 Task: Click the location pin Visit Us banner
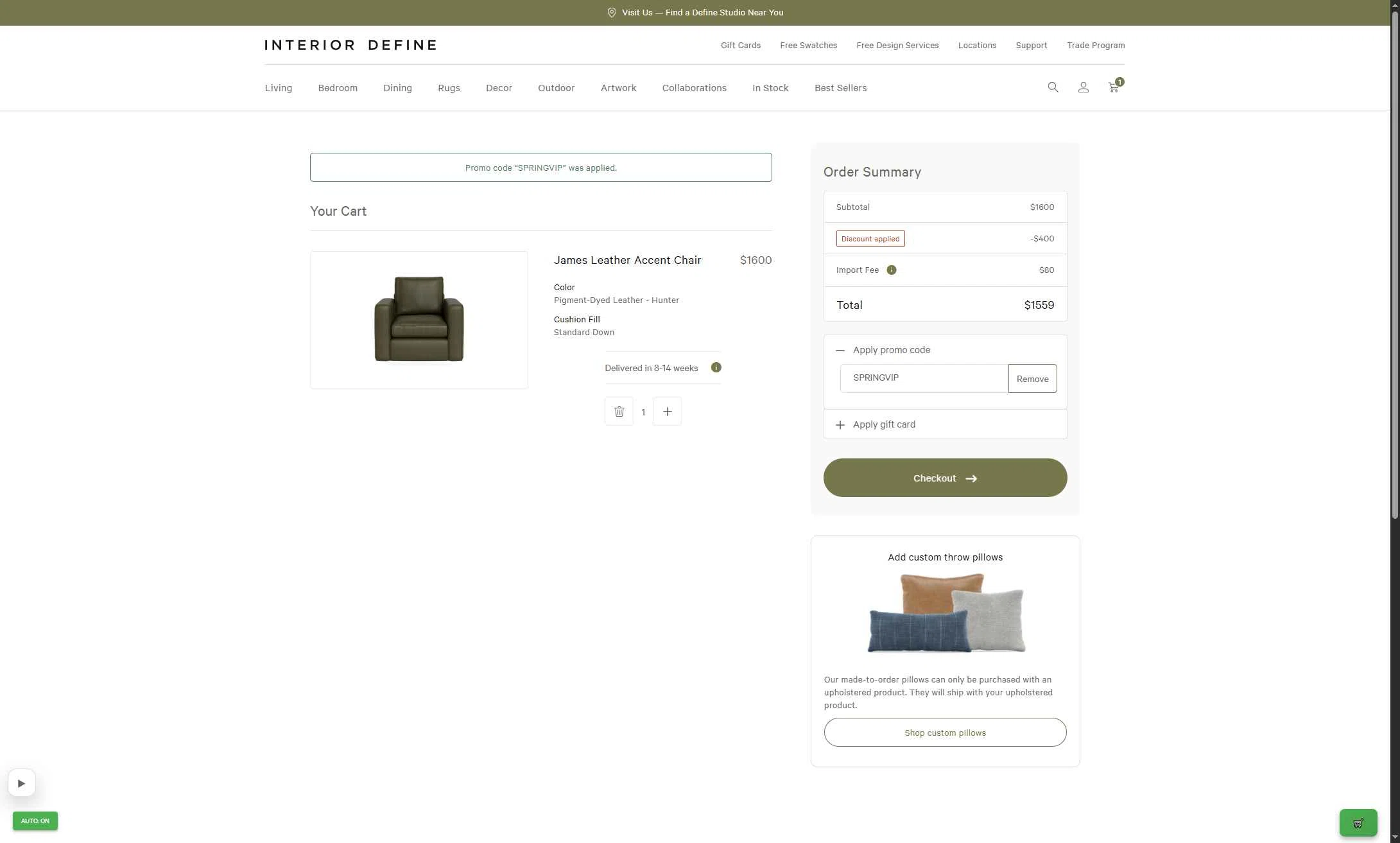coord(695,13)
